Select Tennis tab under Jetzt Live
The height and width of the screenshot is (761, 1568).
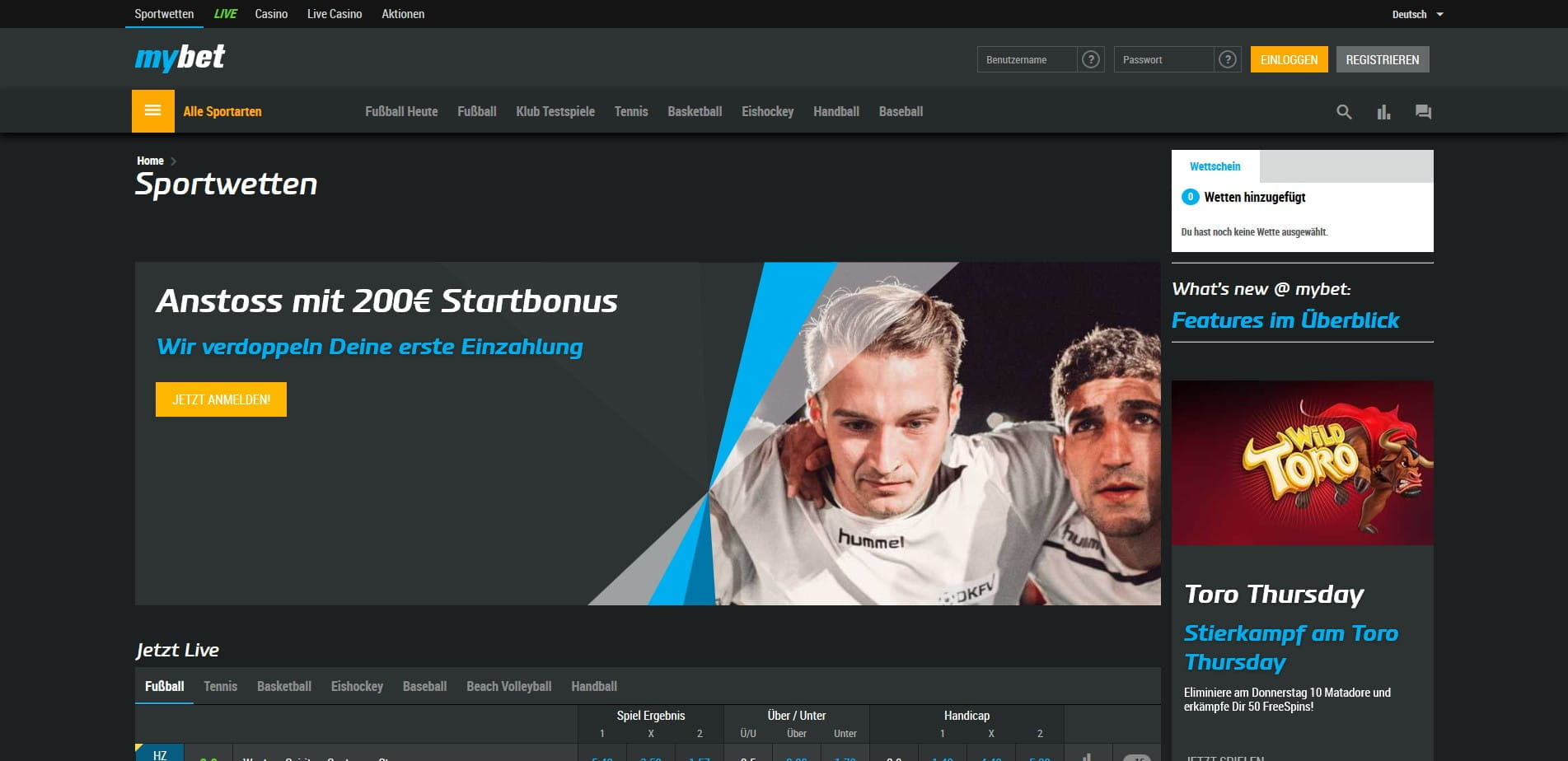tap(220, 686)
